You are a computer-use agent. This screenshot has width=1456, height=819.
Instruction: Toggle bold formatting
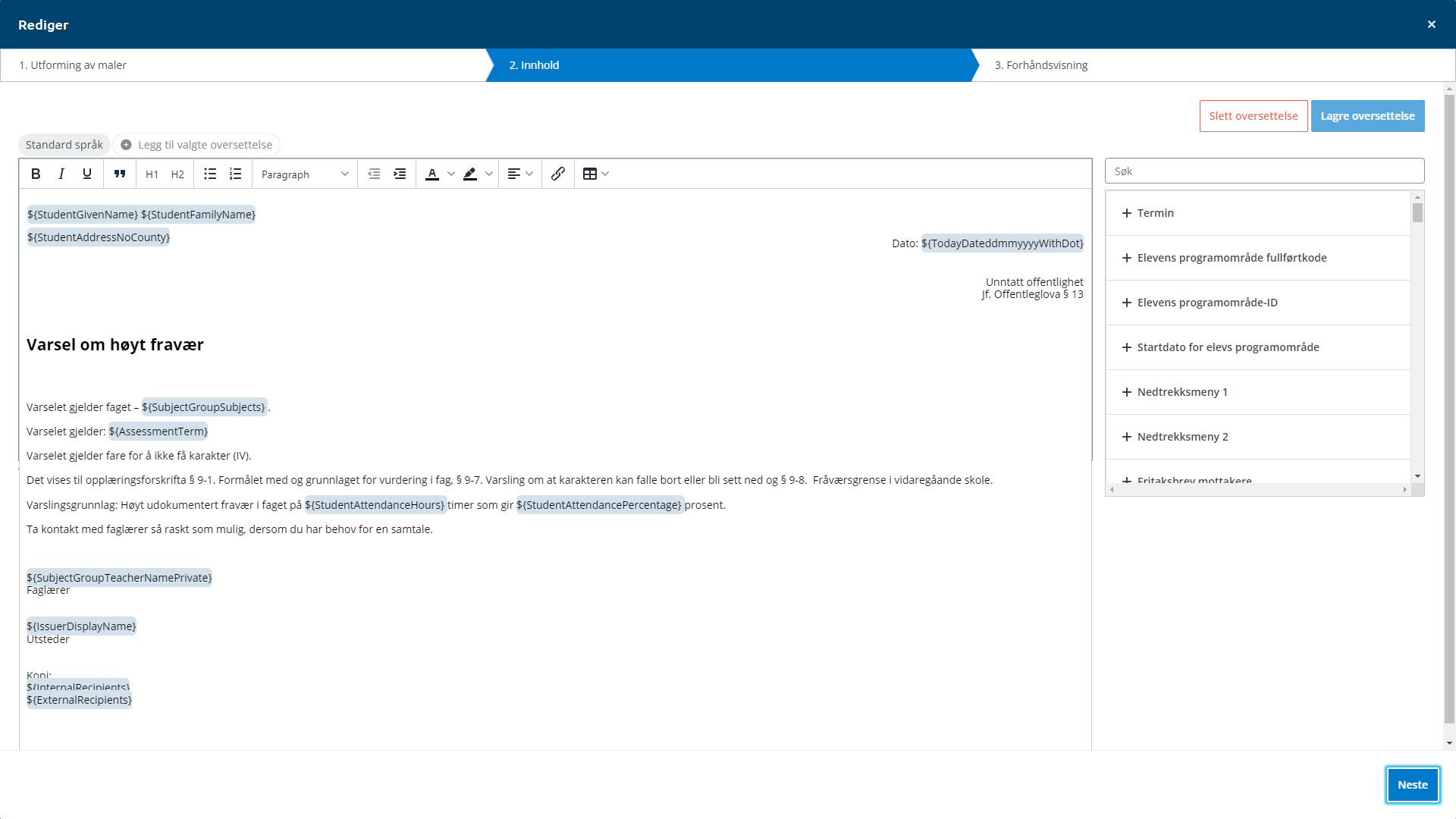click(36, 174)
